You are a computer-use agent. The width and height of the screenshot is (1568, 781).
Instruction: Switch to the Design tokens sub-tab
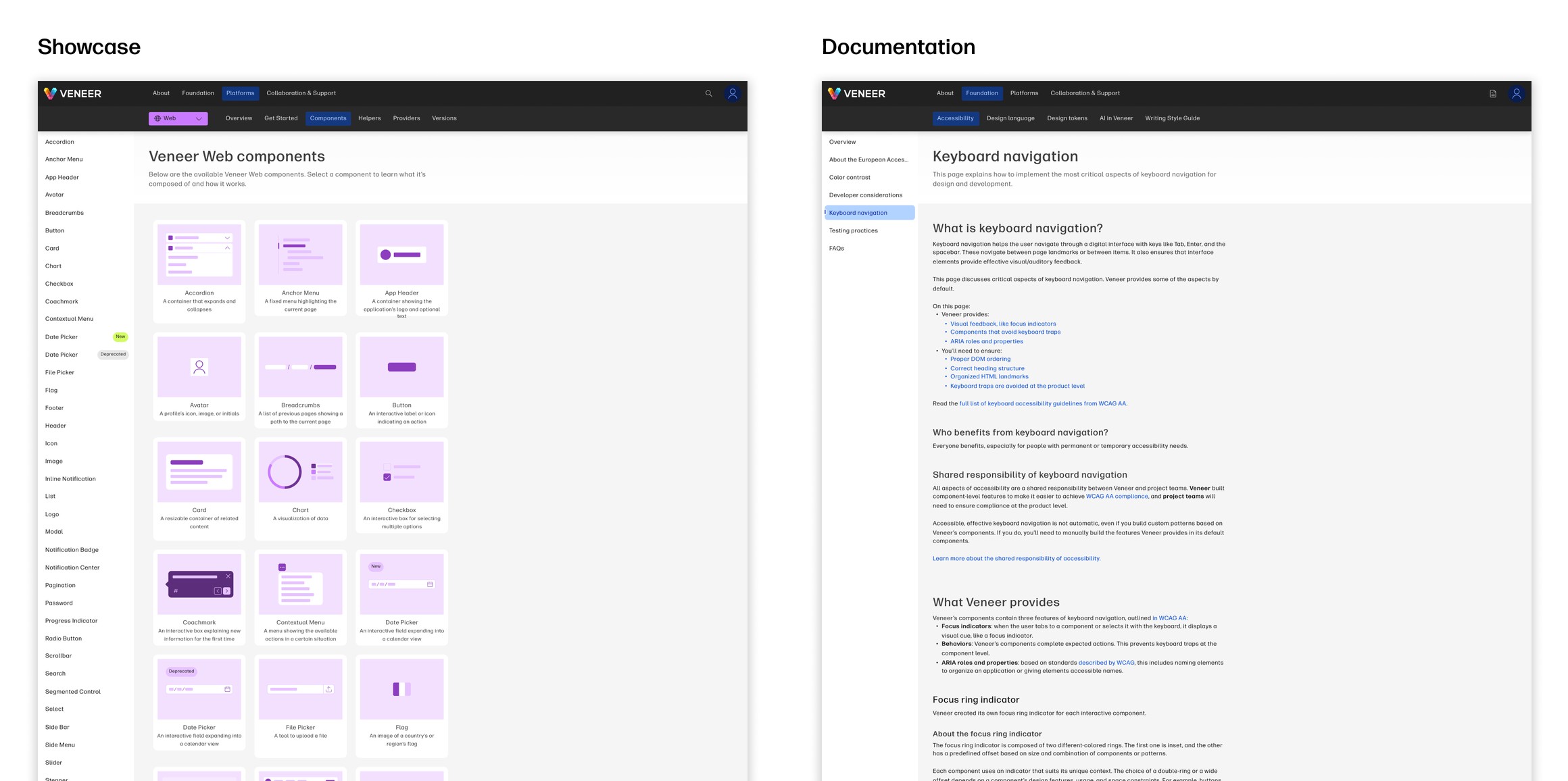pos(1067,118)
